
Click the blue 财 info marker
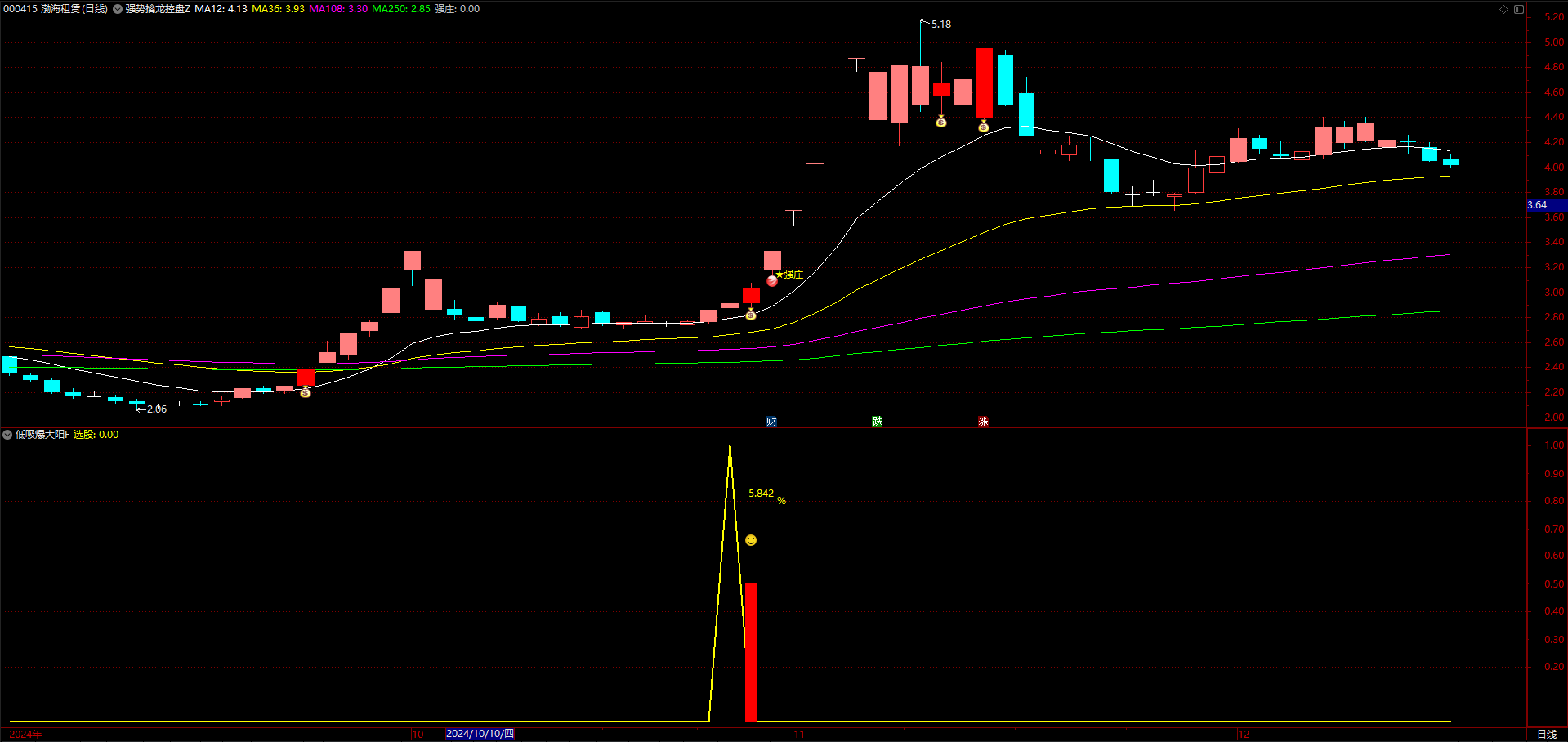[771, 422]
